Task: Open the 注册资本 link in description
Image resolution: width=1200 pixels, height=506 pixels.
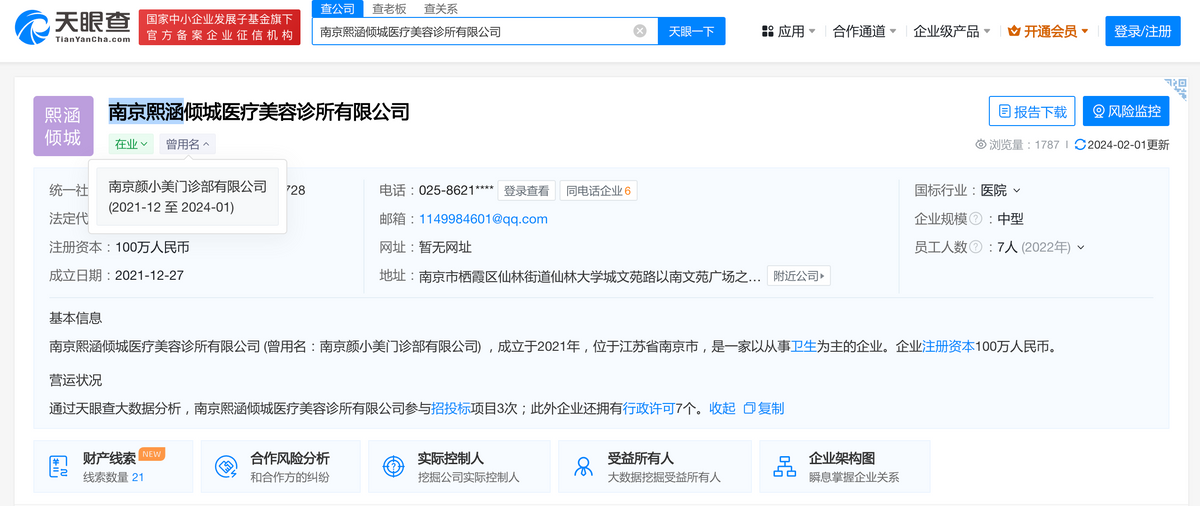Action: click(948, 347)
